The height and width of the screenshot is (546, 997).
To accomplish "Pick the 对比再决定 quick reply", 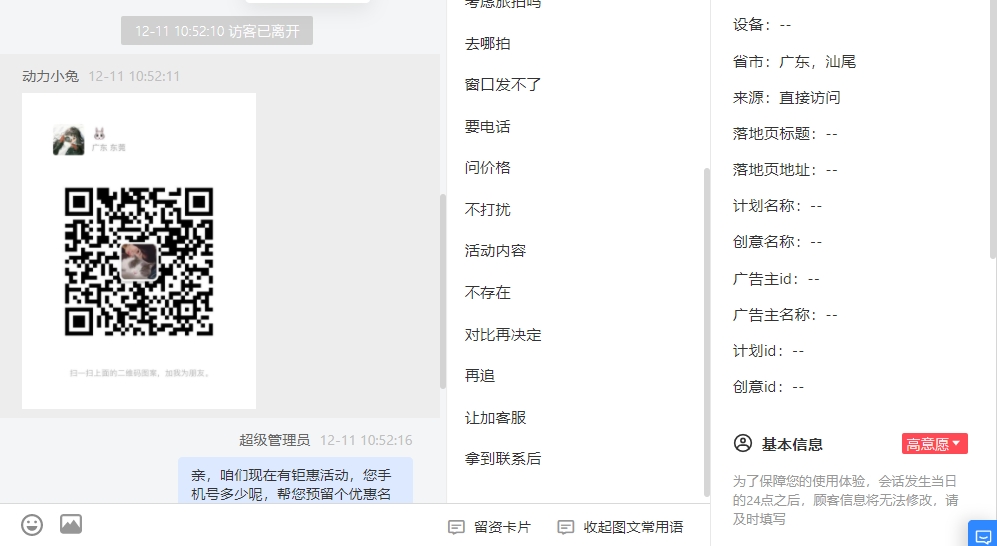I will [x=503, y=334].
